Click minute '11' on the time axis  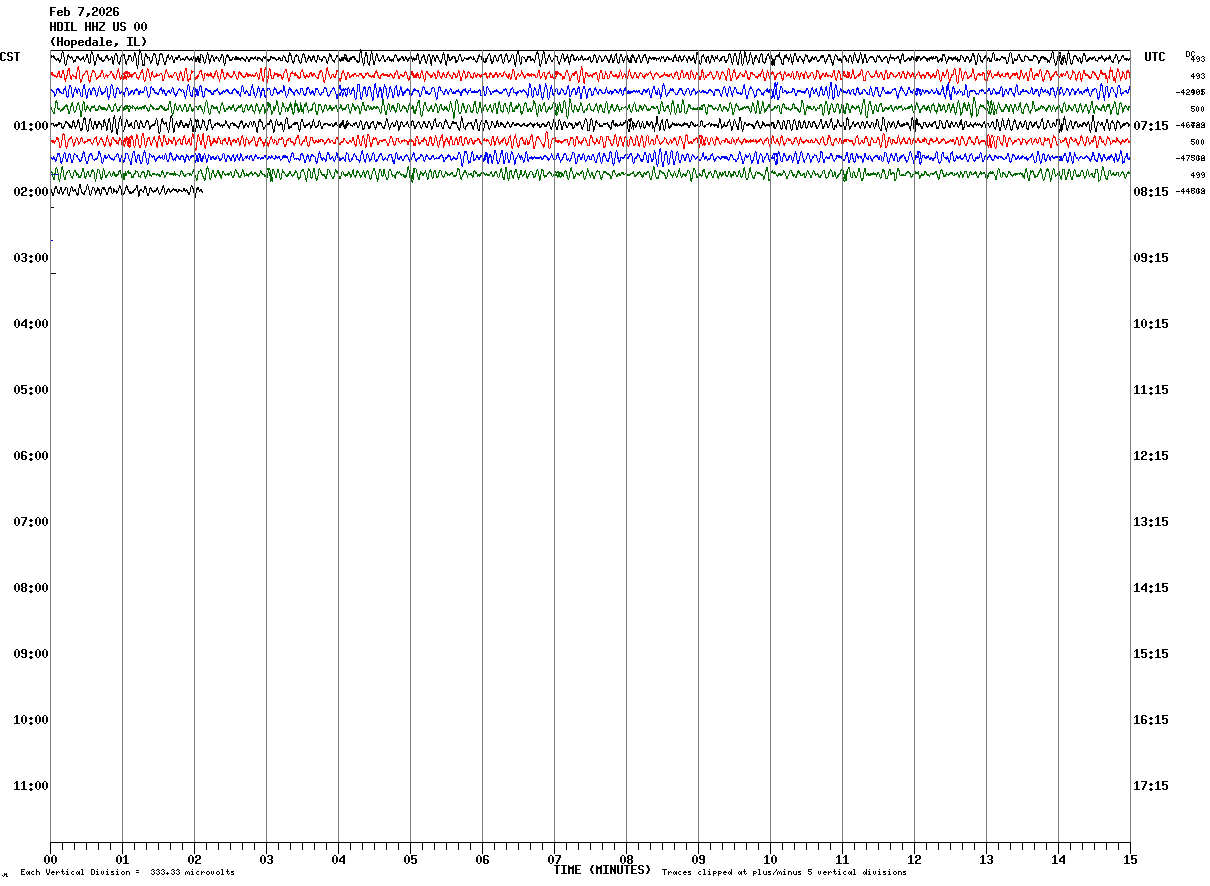click(x=842, y=860)
